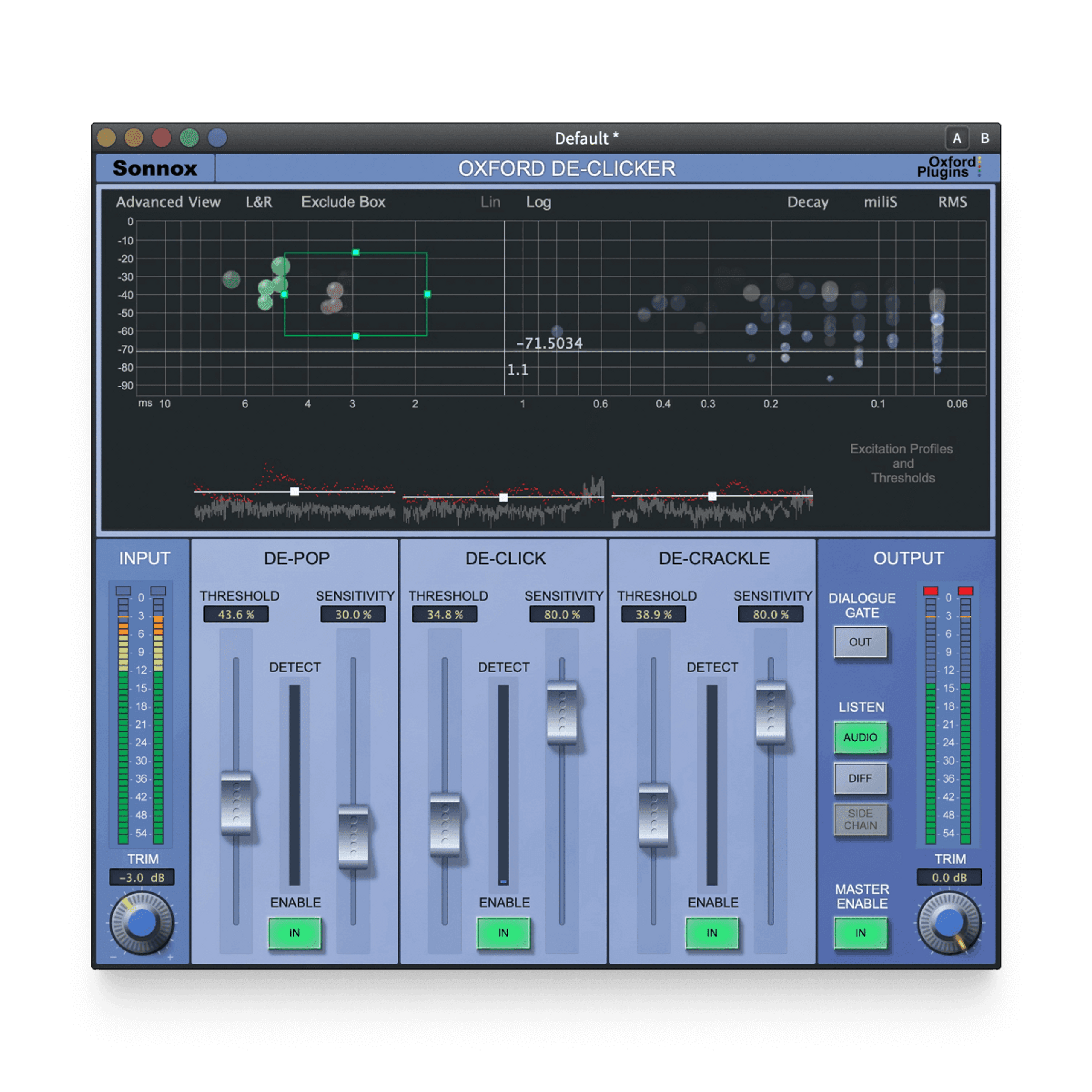Click the output trim value 0.0 dB
Image resolution: width=1092 pixels, height=1092 pixels.
pyautogui.click(x=949, y=877)
